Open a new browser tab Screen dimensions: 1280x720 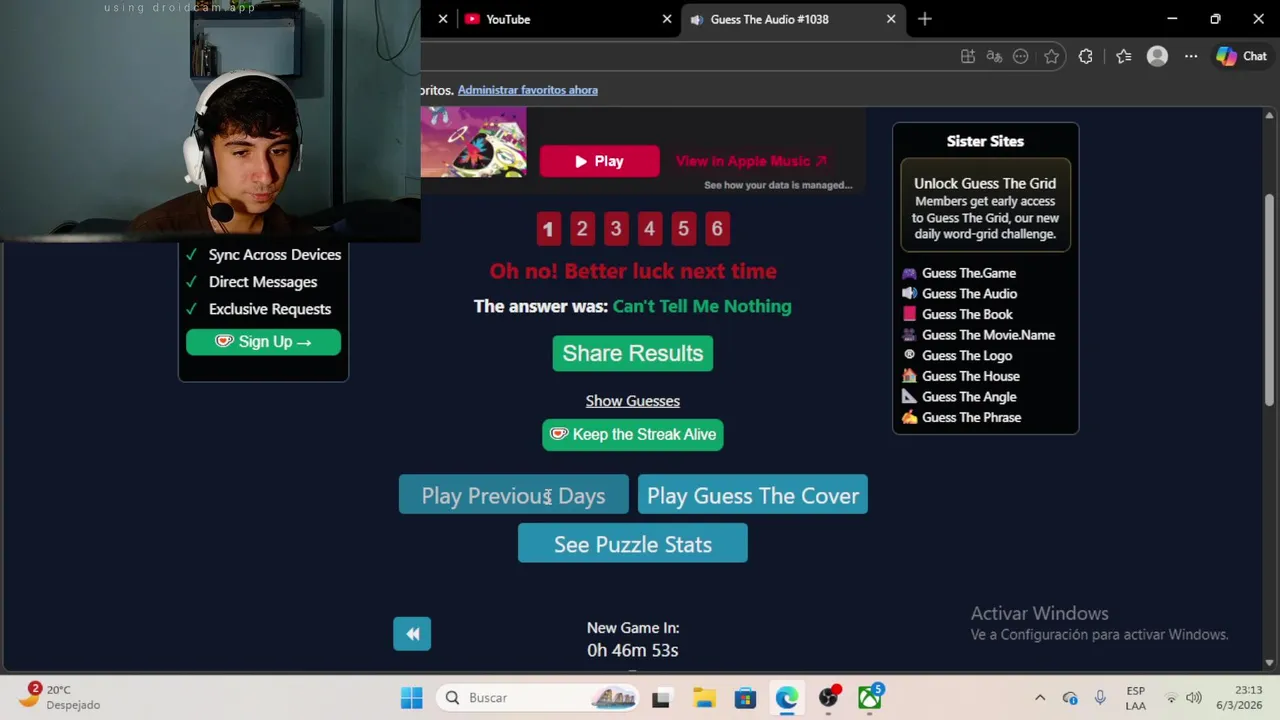[x=925, y=19]
